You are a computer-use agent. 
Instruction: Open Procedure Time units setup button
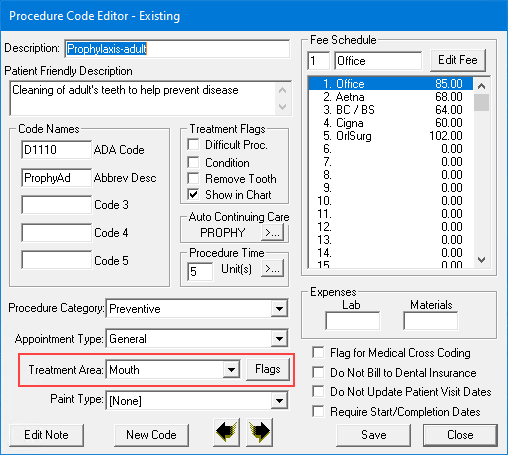(x=272, y=268)
